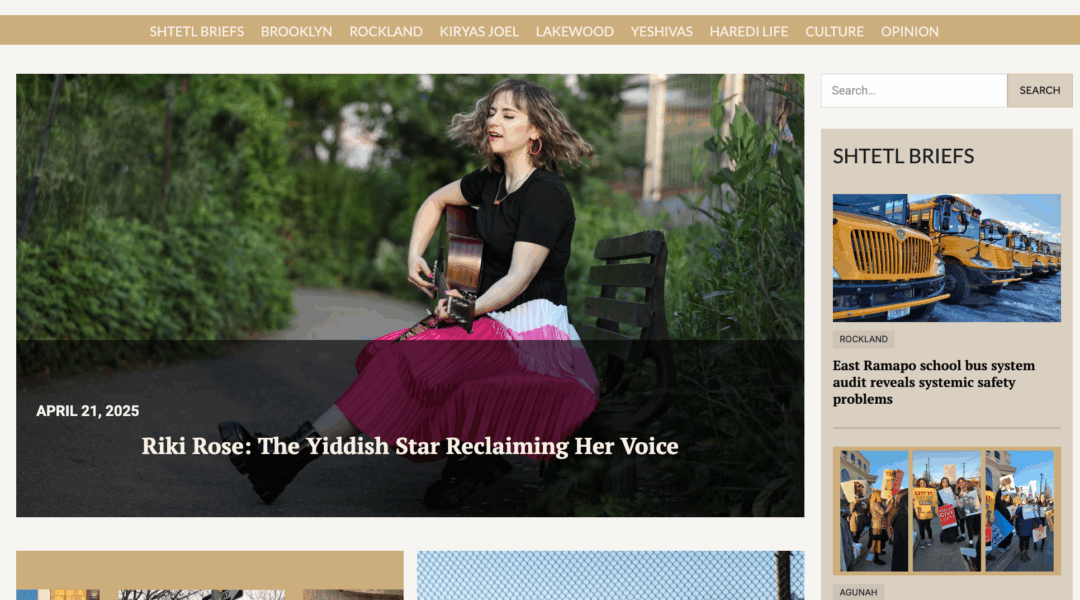Click the SEARCH button
1080x600 pixels.
1039,90
